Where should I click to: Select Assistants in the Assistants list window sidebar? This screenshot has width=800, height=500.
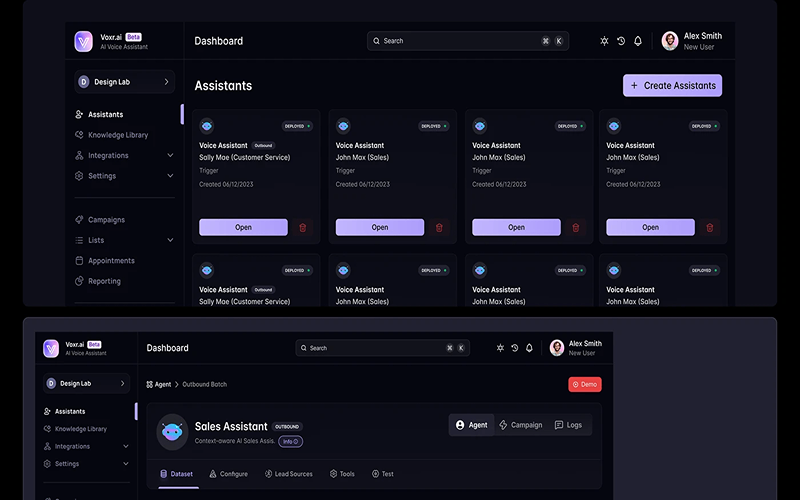tap(106, 114)
